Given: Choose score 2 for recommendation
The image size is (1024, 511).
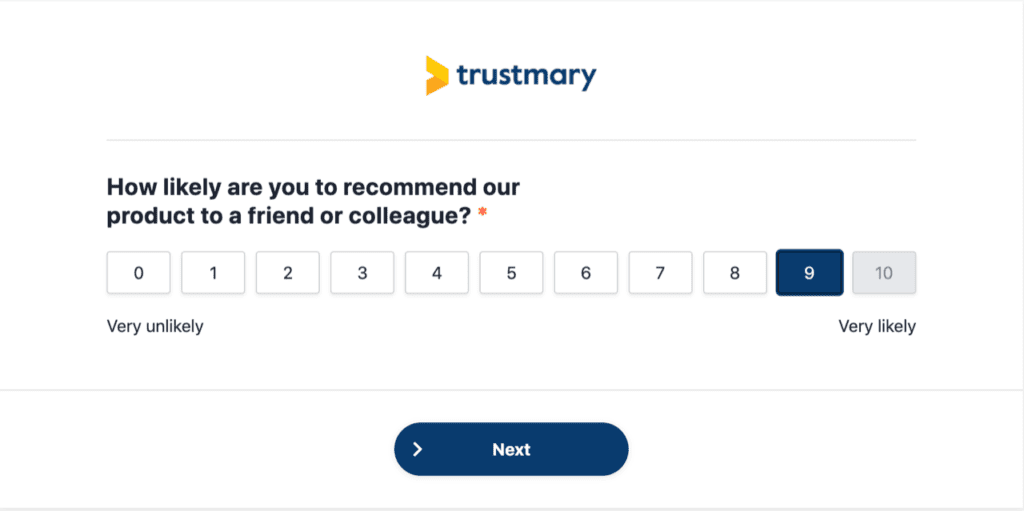Looking at the screenshot, I should (287, 272).
